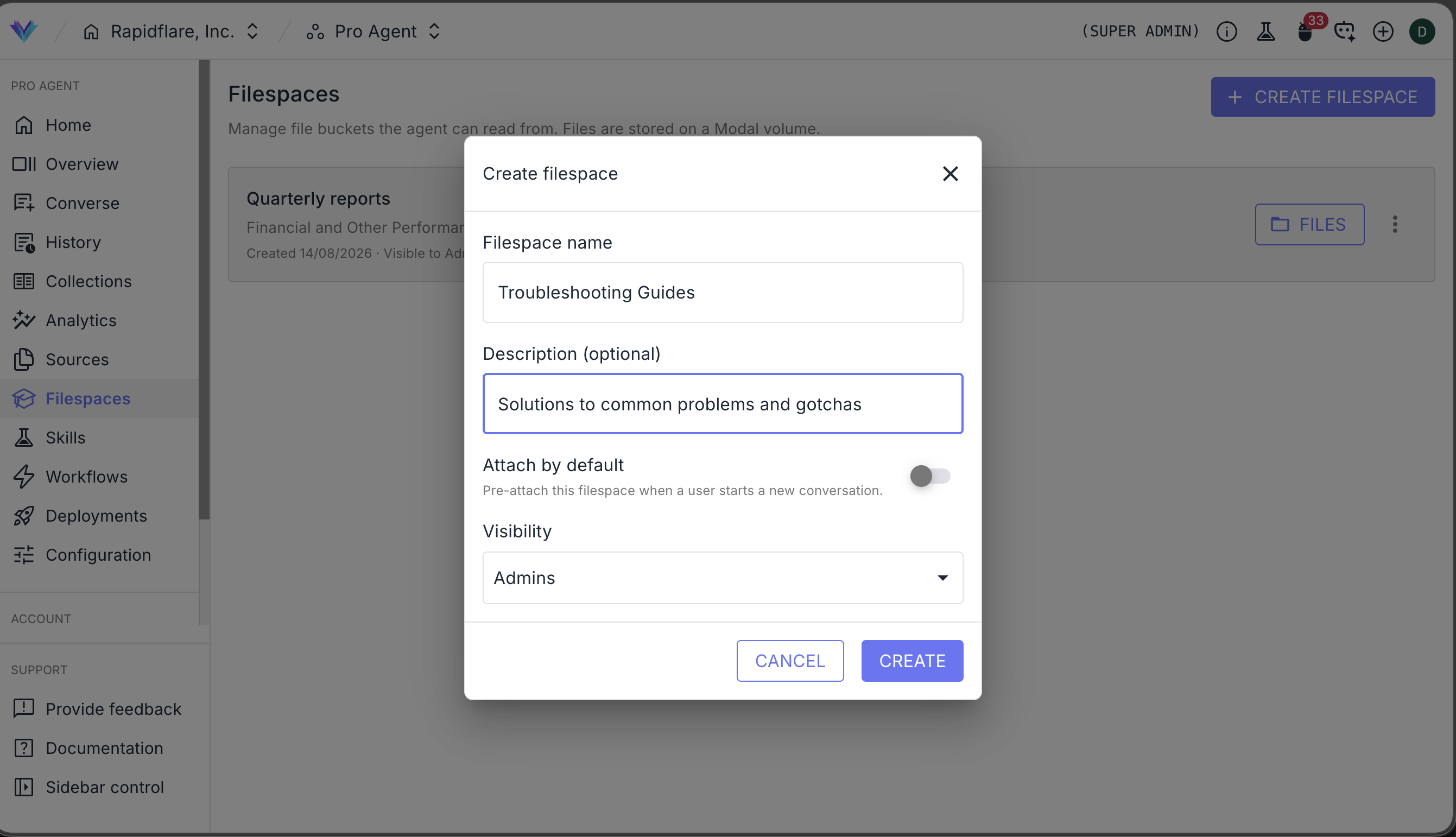1456x837 pixels.
Task: Click the sidebar vertical scrollbar
Action: tap(204, 290)
